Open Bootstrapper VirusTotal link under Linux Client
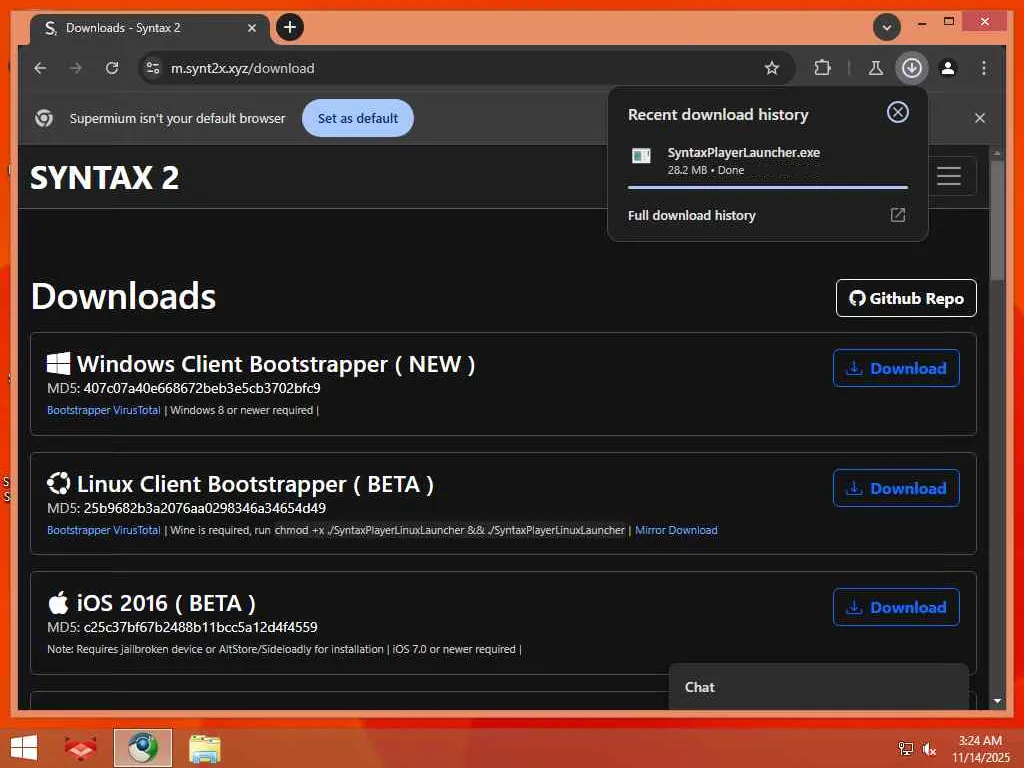 (104, 530)
